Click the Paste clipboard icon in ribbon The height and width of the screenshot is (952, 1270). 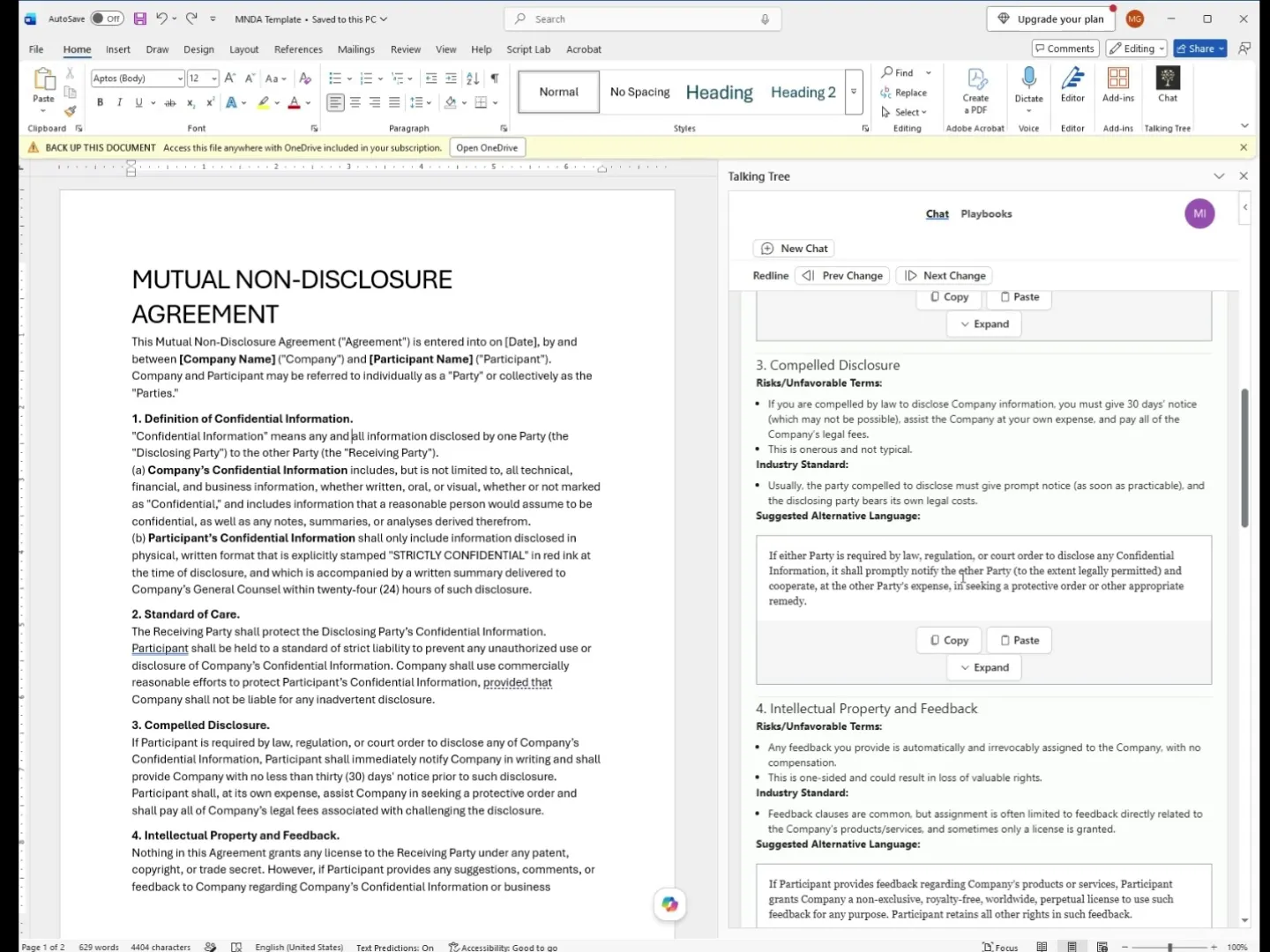pyautogui.click(x=43, y=80)
